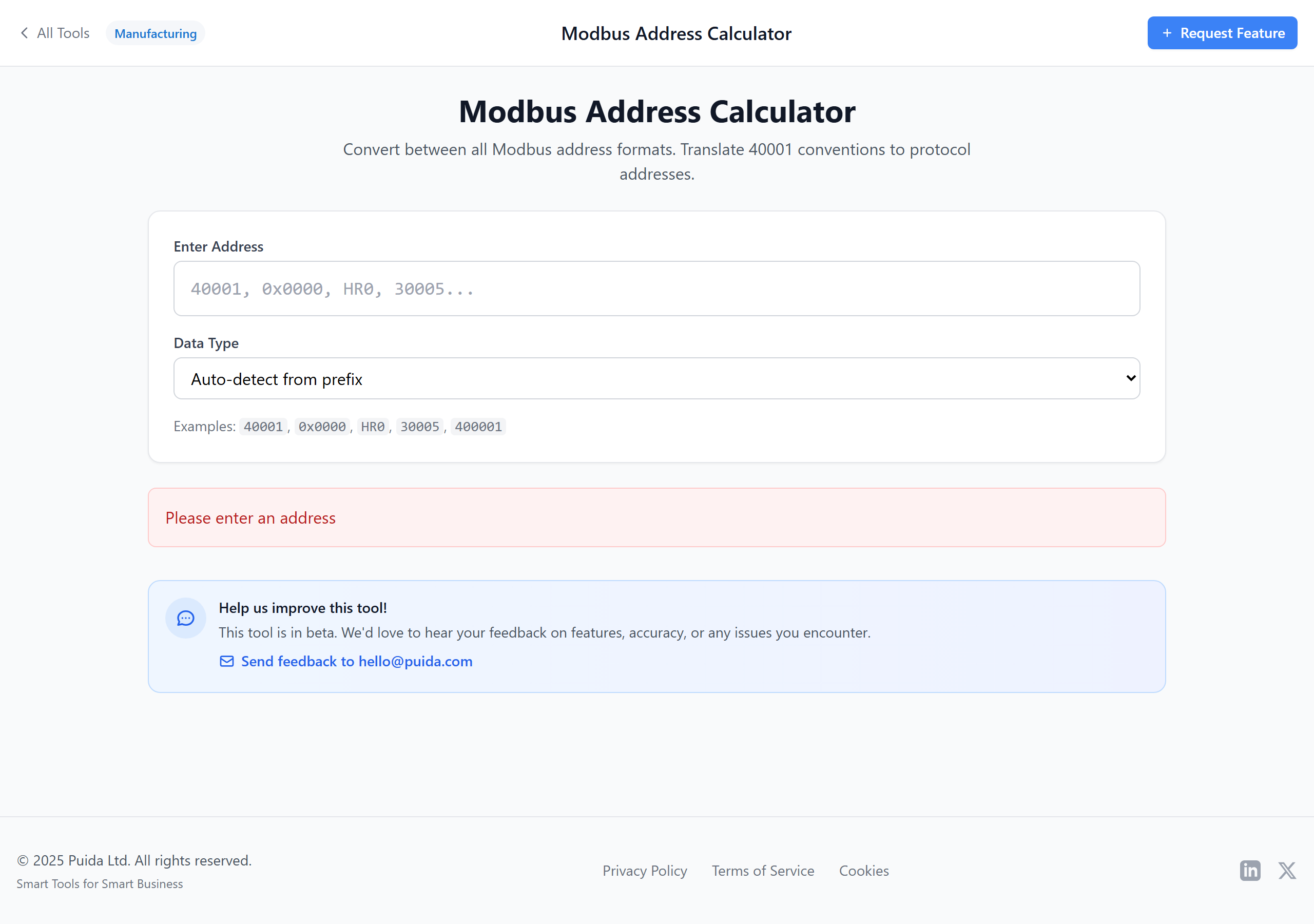
Task: Click the X (Twitter) icon in the footer
Action: coord(1287,870)
